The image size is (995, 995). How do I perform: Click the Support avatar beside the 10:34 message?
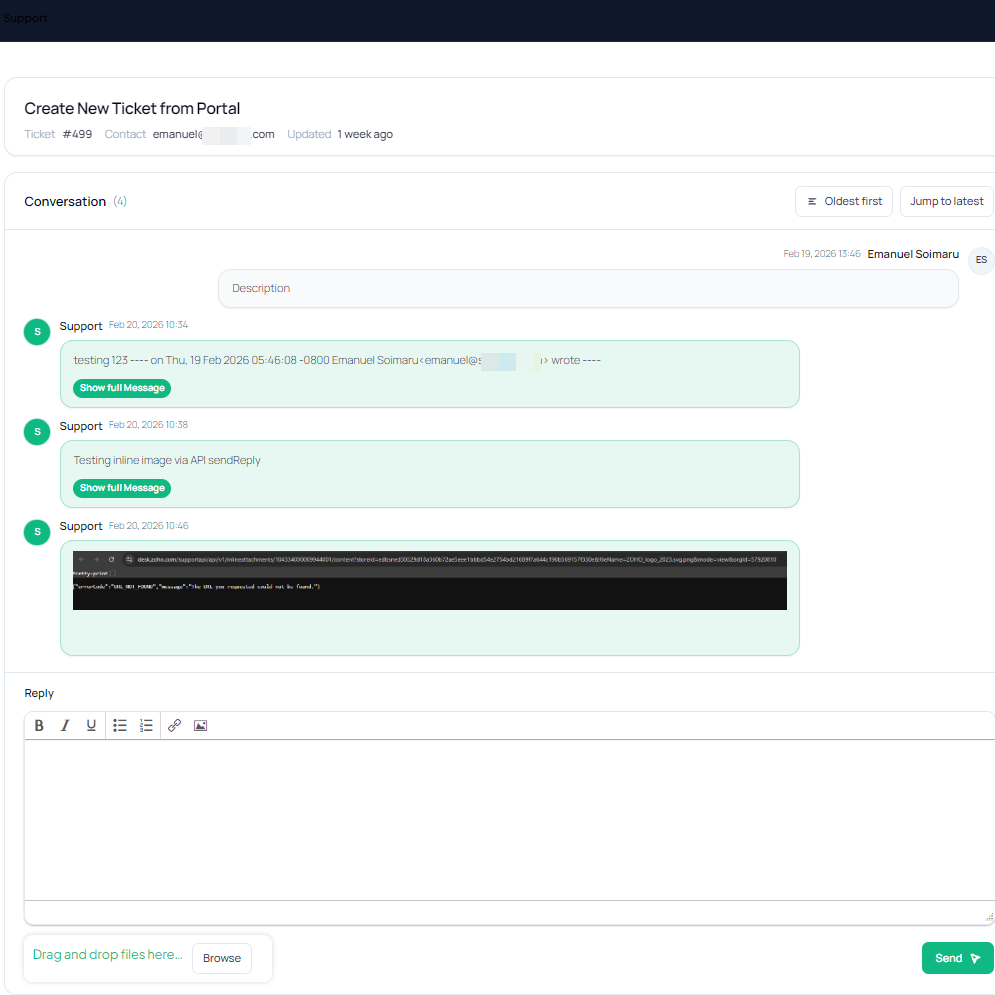36,331
